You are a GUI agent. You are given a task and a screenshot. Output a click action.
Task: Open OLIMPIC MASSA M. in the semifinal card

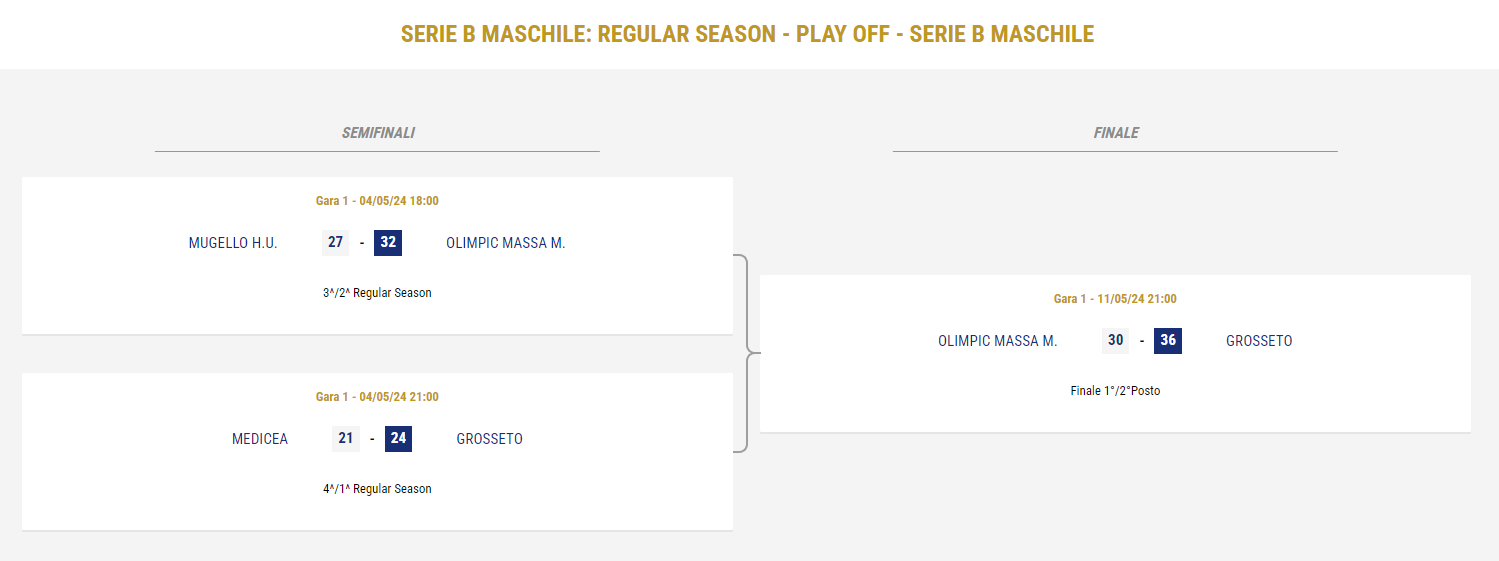(x=506, y=243)
